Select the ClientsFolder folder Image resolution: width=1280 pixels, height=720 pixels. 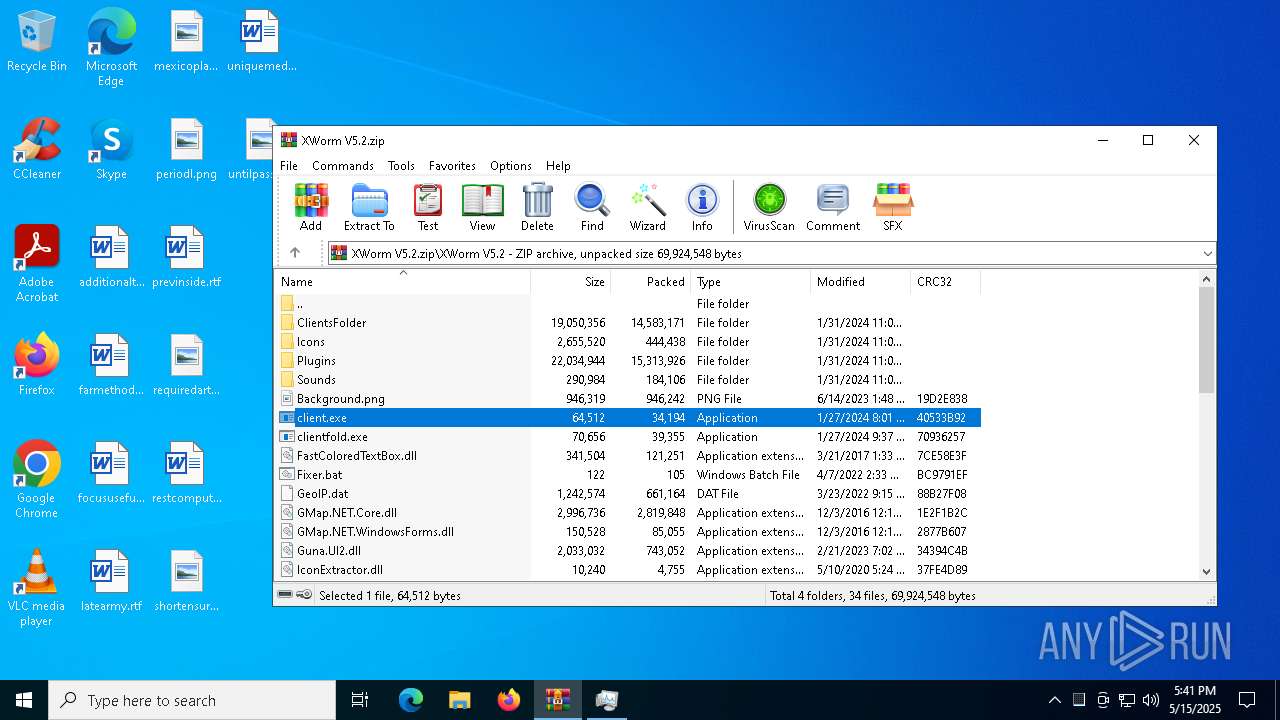pyautogui.click(x=628, y=323)
